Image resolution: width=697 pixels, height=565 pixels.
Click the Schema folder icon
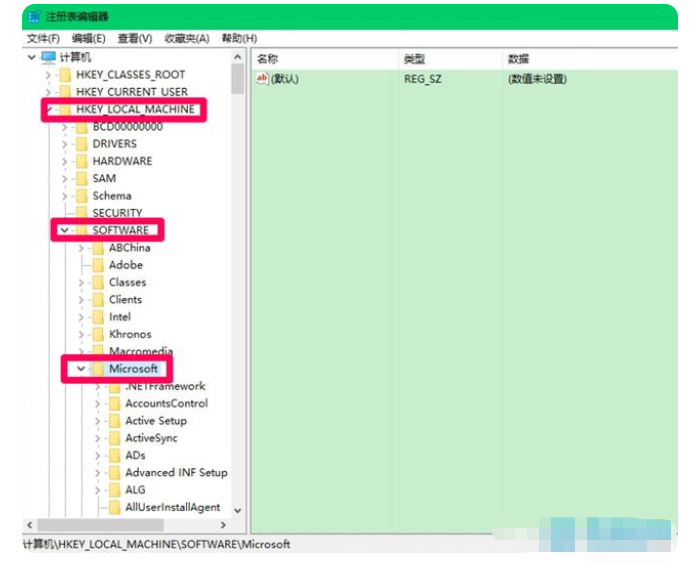click(82, 196)
